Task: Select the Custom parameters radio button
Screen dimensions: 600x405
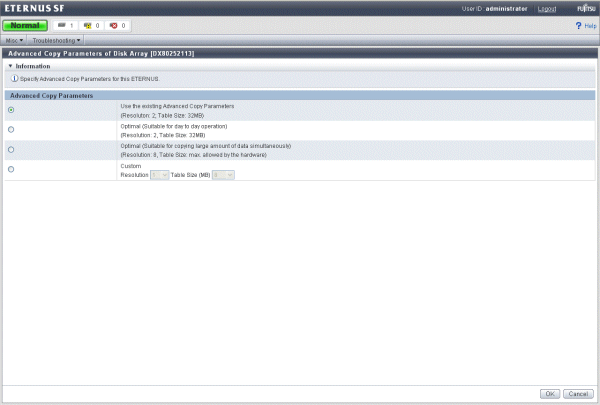Action: coord(11,169)
